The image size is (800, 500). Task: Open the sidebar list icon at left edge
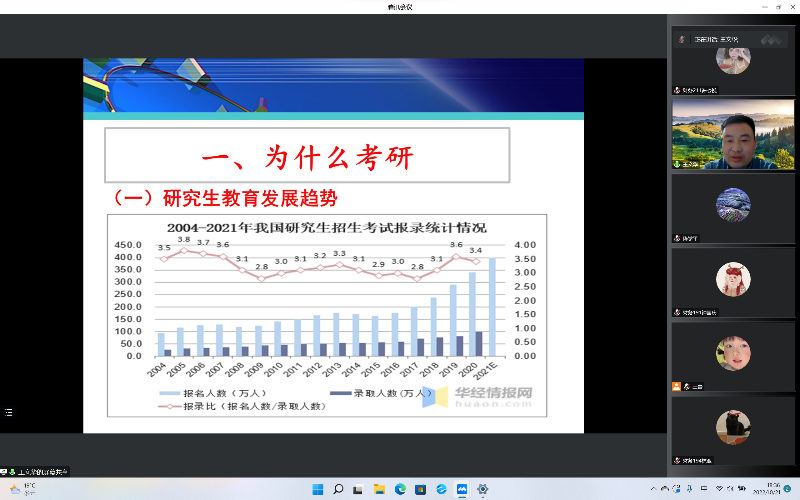[9, 411]
